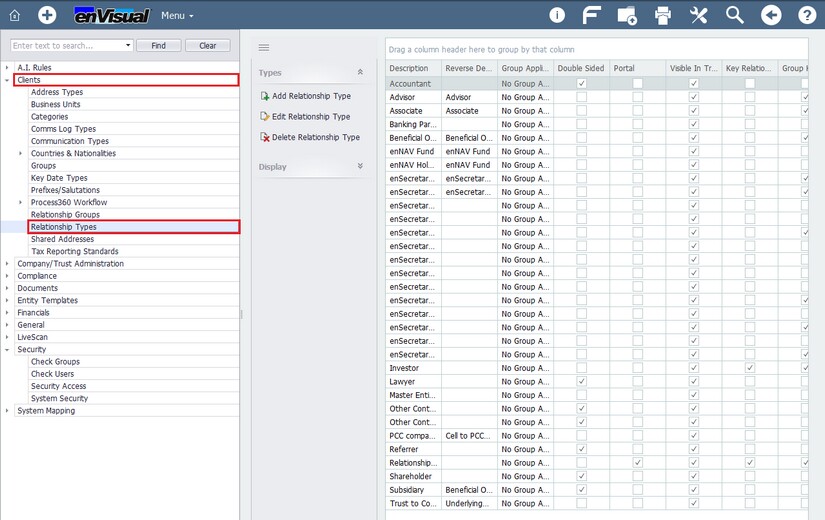The height and width of the screenshot is (520, 825).
Task: Click the Subsidiary description cell
Action: point(413,489)
